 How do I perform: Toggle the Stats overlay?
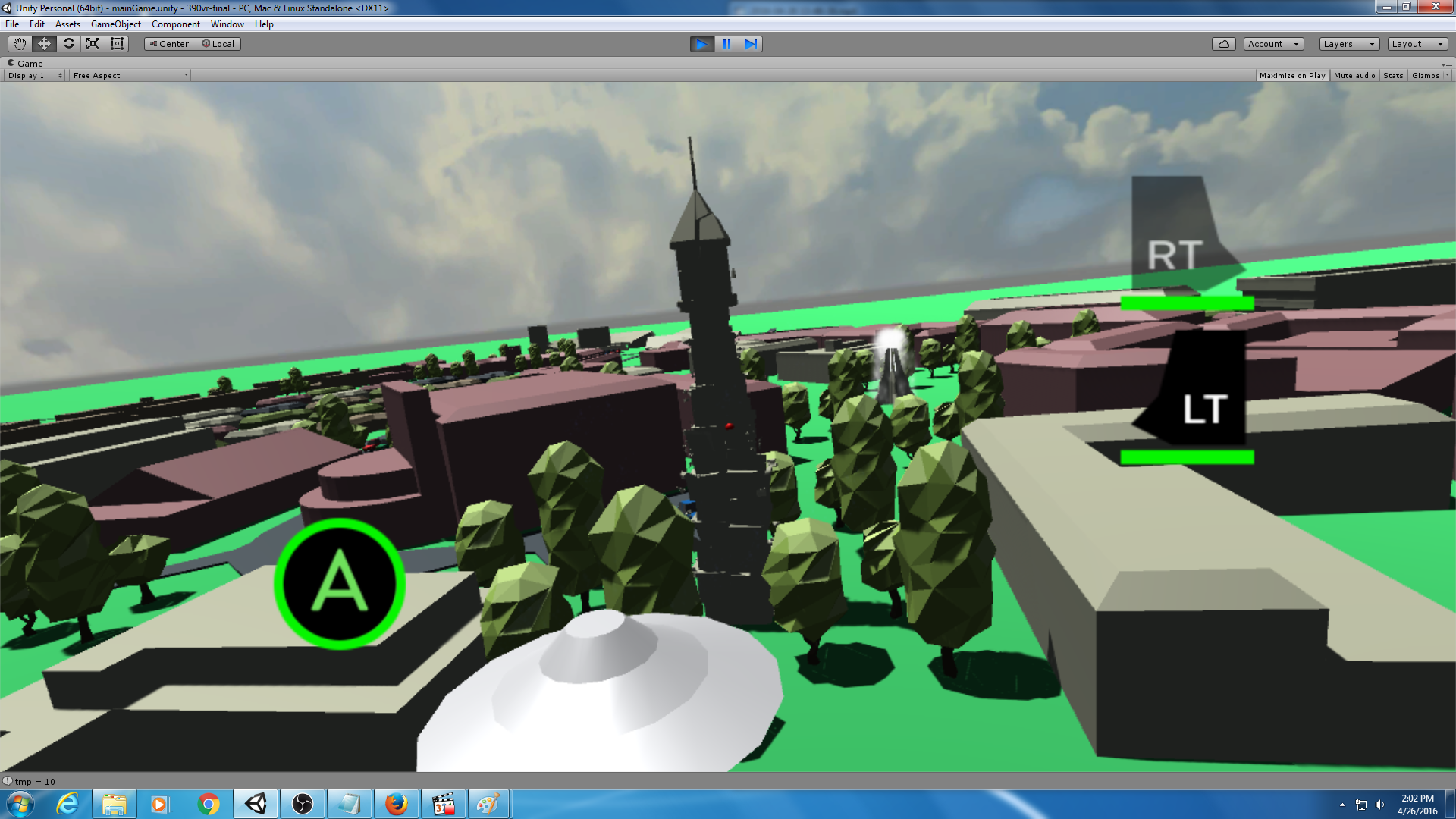(x=1393, y=76)
